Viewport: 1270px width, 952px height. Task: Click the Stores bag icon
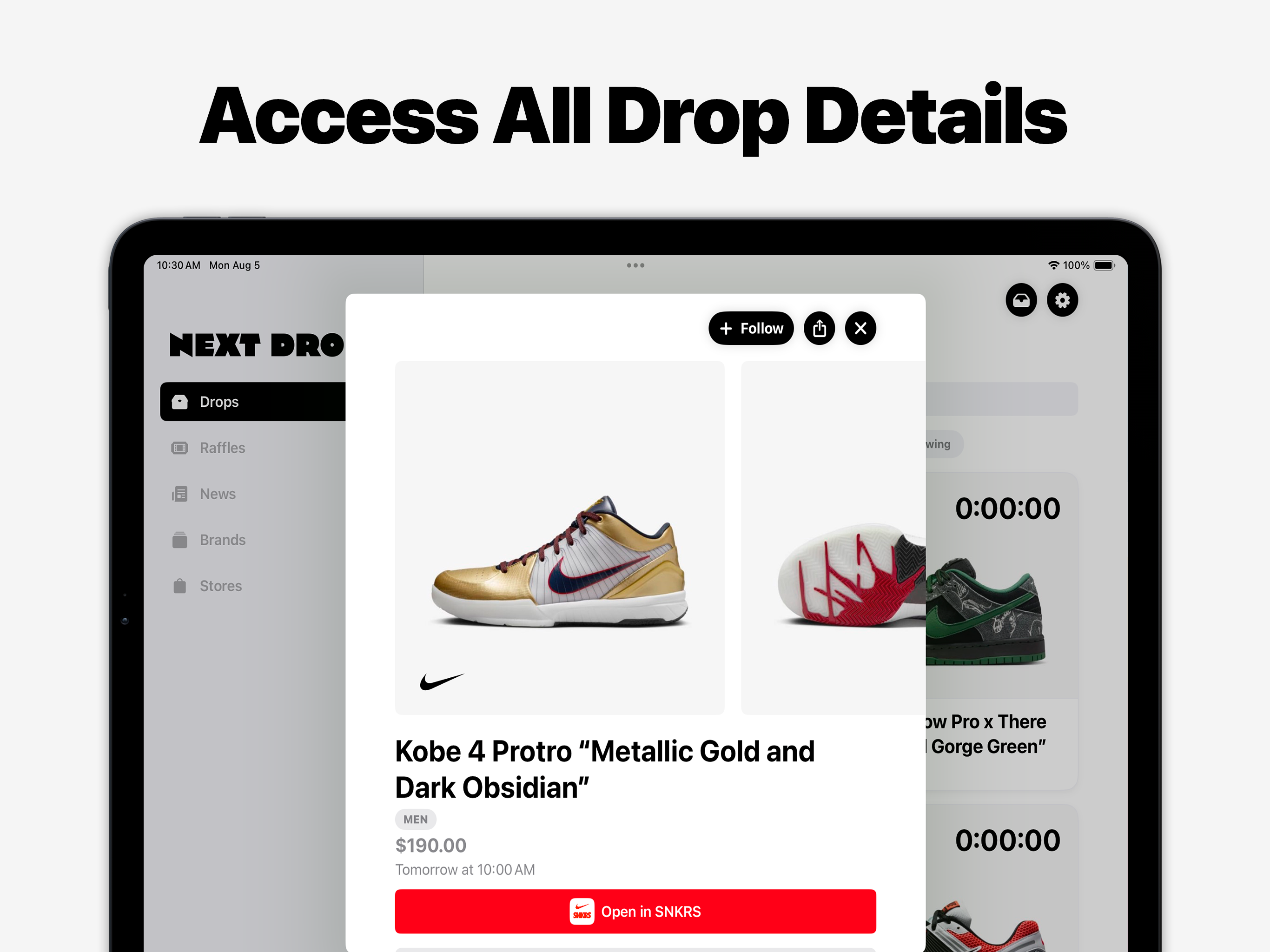tap(180, 586)
